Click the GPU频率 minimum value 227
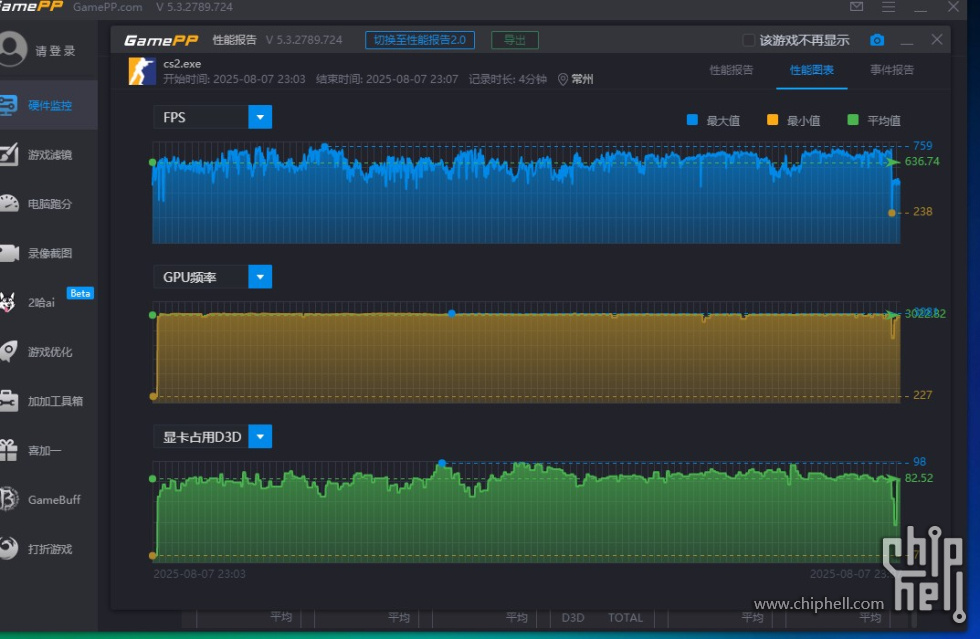The width and height of the screenshot is (980, 639). pyautogui.click(x=922, y=395)
